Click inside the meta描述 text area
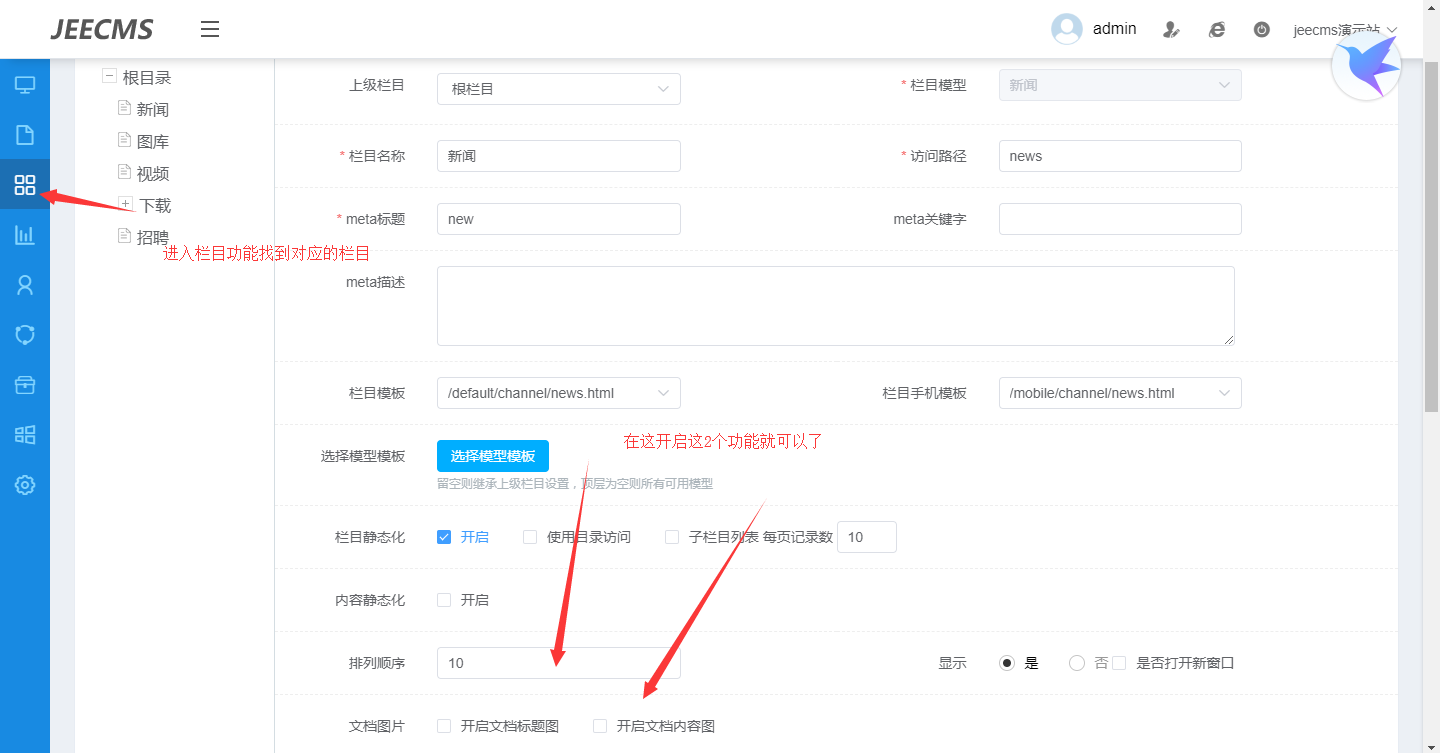Screen dimensions: 1440x753 [x=836, y=306]
